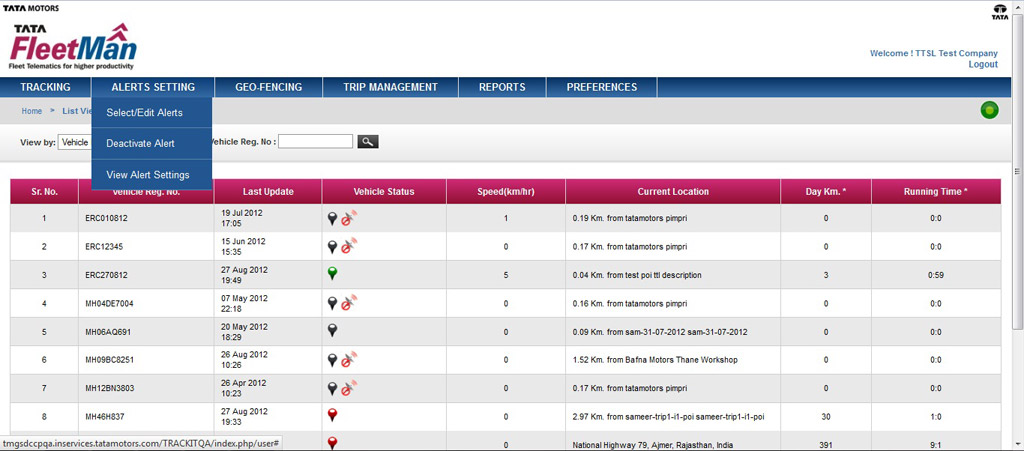
Task: Click black pin icon for MH12BN3803
Action: point(332,388)
